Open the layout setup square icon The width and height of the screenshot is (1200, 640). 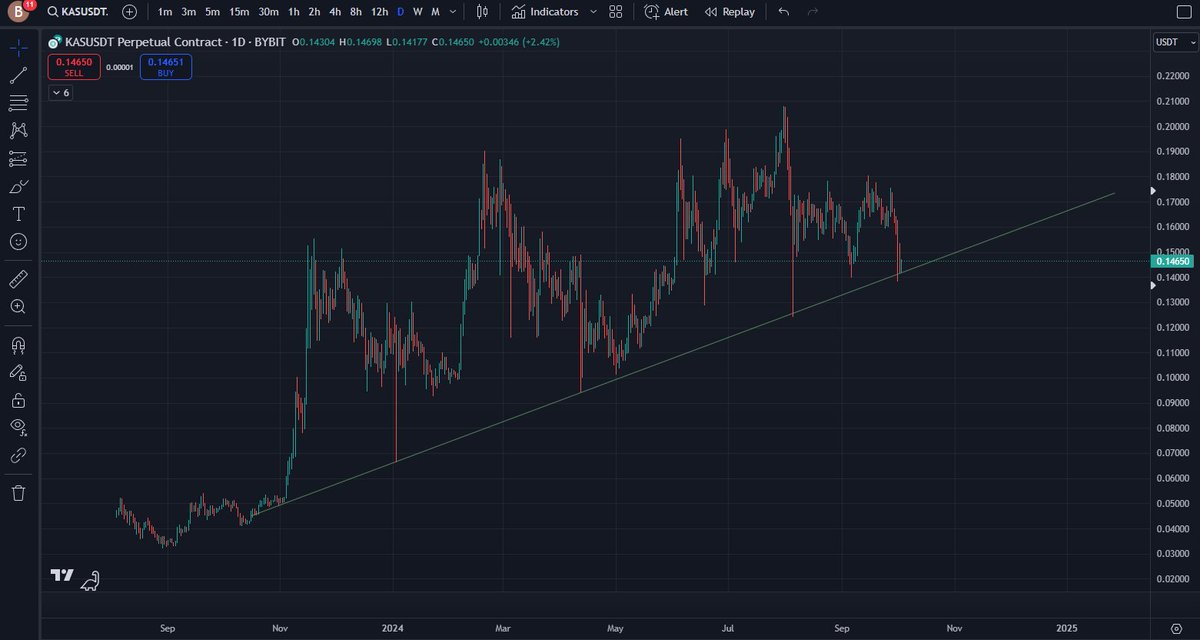pos(1184,12)
